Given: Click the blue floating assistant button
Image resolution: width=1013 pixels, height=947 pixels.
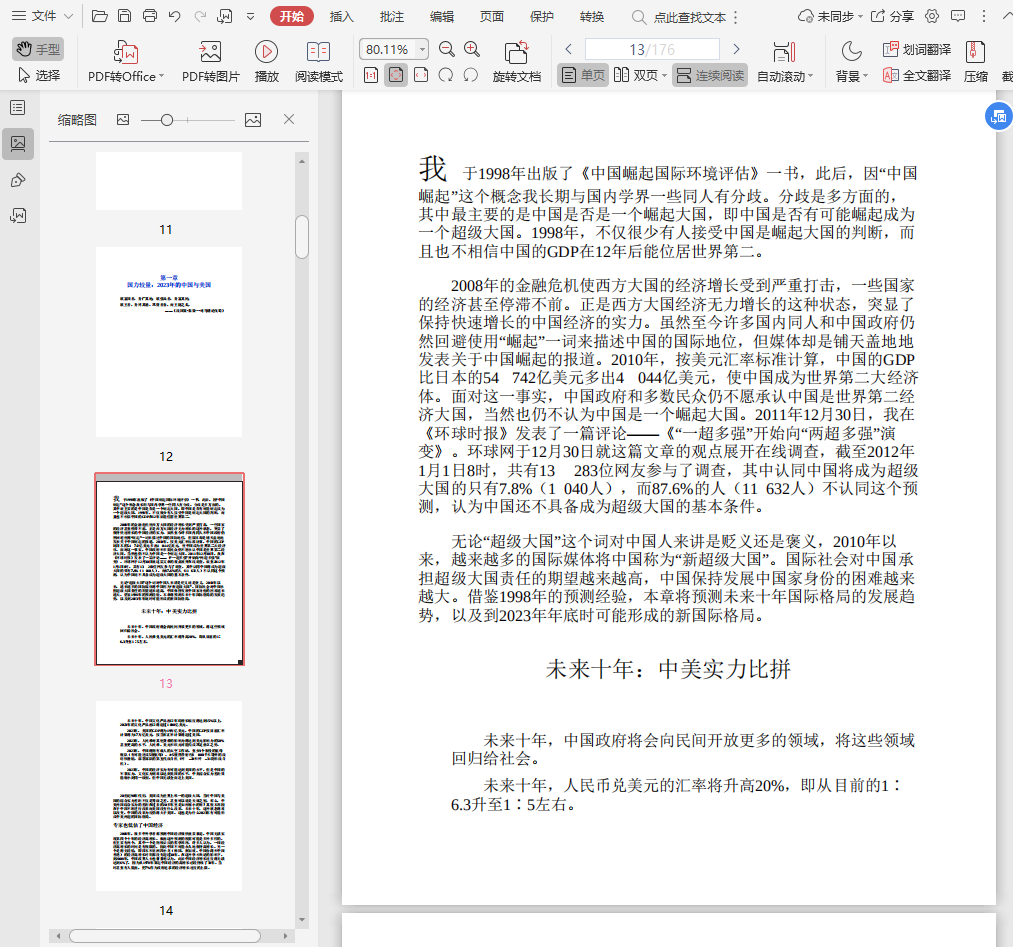Looking at the screenshot, I should coord(998,117).
